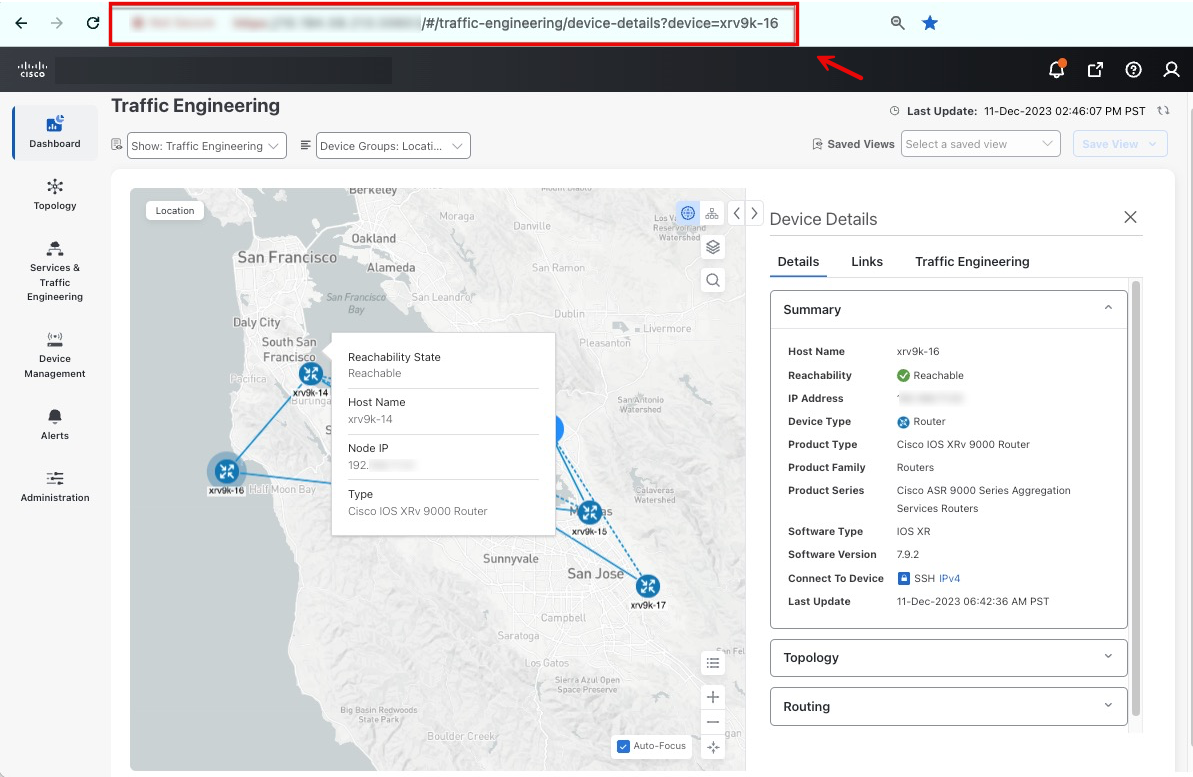Click the bookmark star icon

[930, 23]
